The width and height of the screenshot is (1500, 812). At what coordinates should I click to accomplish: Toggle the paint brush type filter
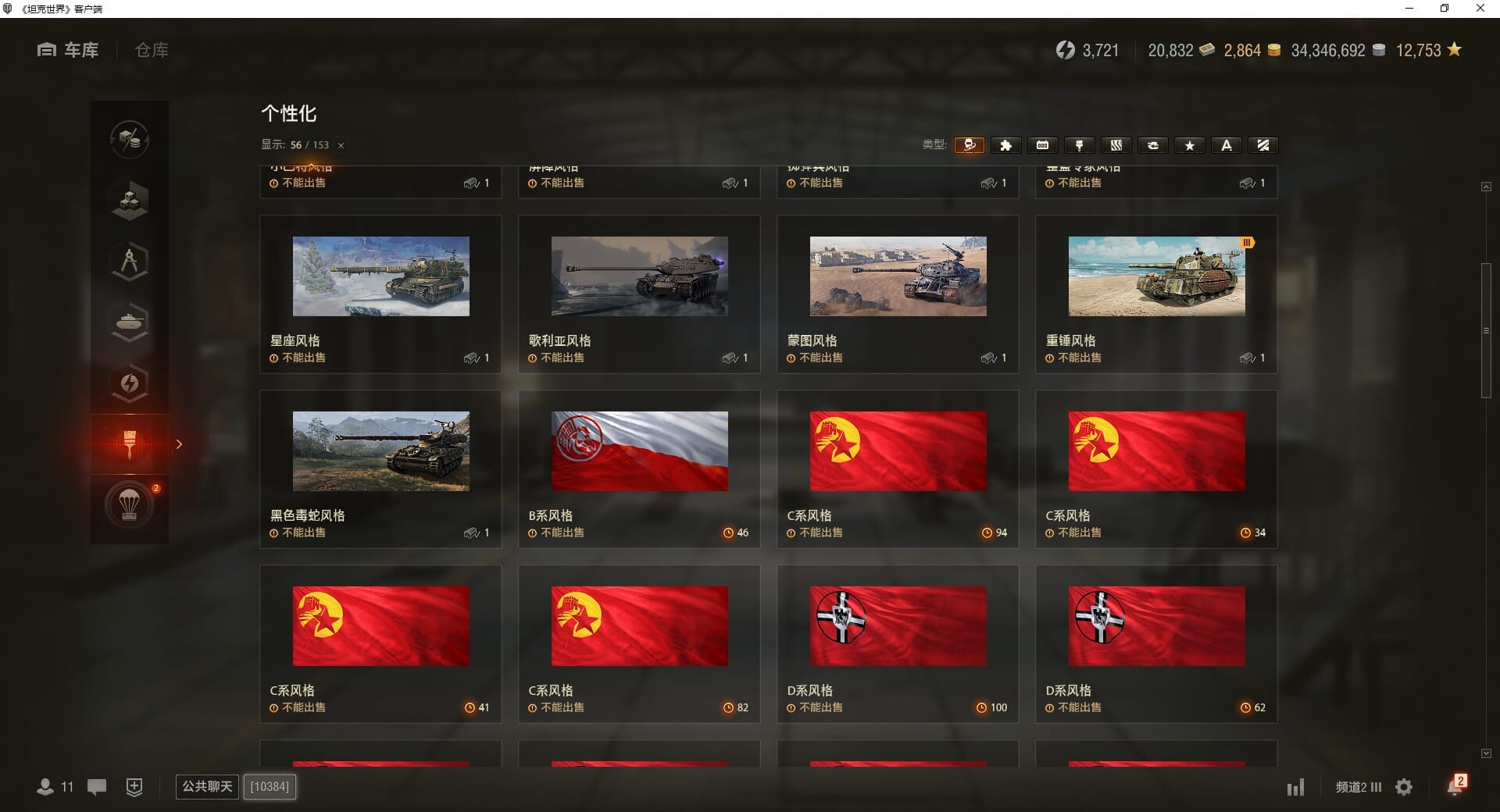coord(1079,145)
